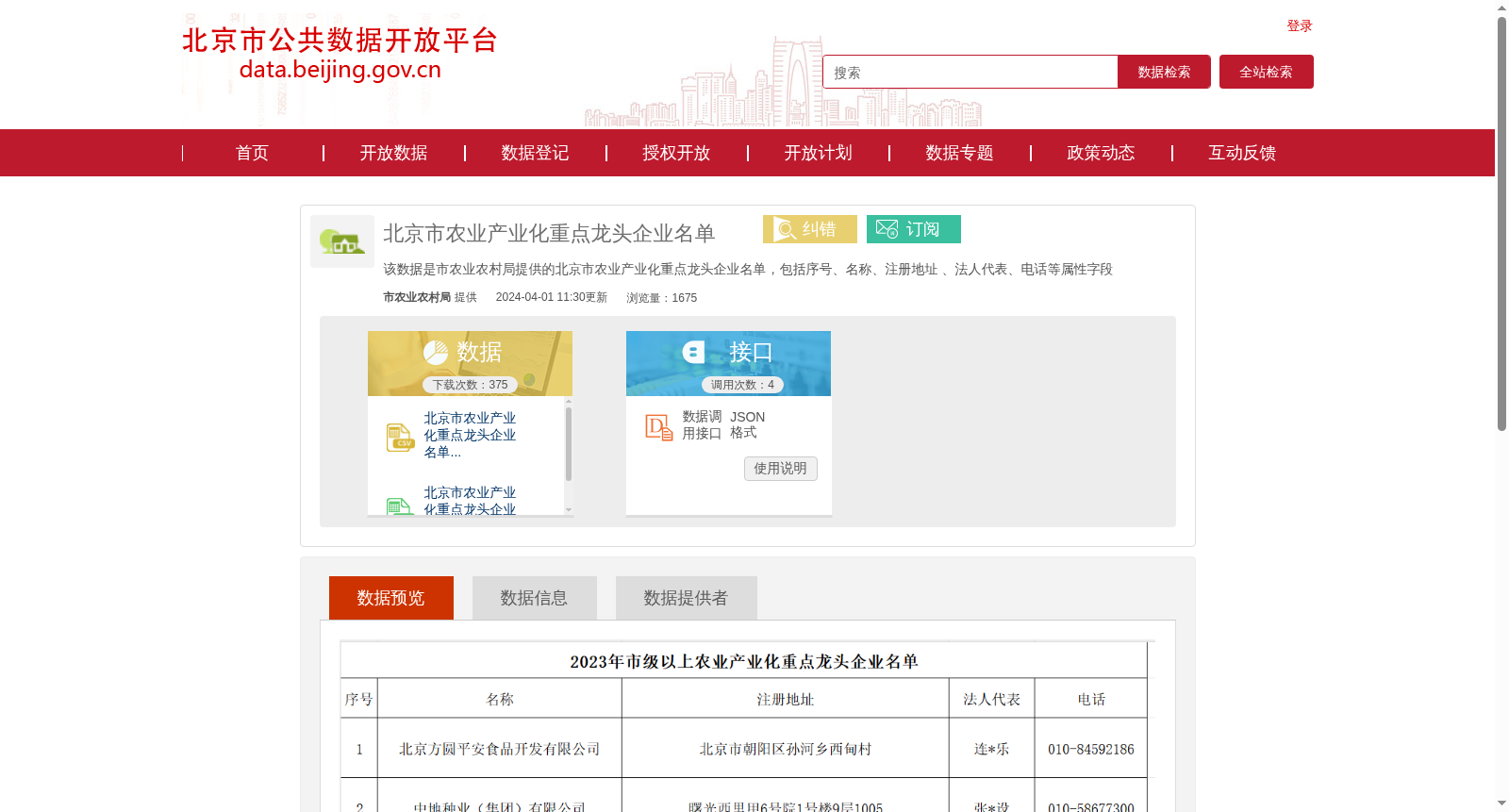Screen dimensions: 1509x812
Task: Click the 名称 column header
Action: [x=500, y=699]
